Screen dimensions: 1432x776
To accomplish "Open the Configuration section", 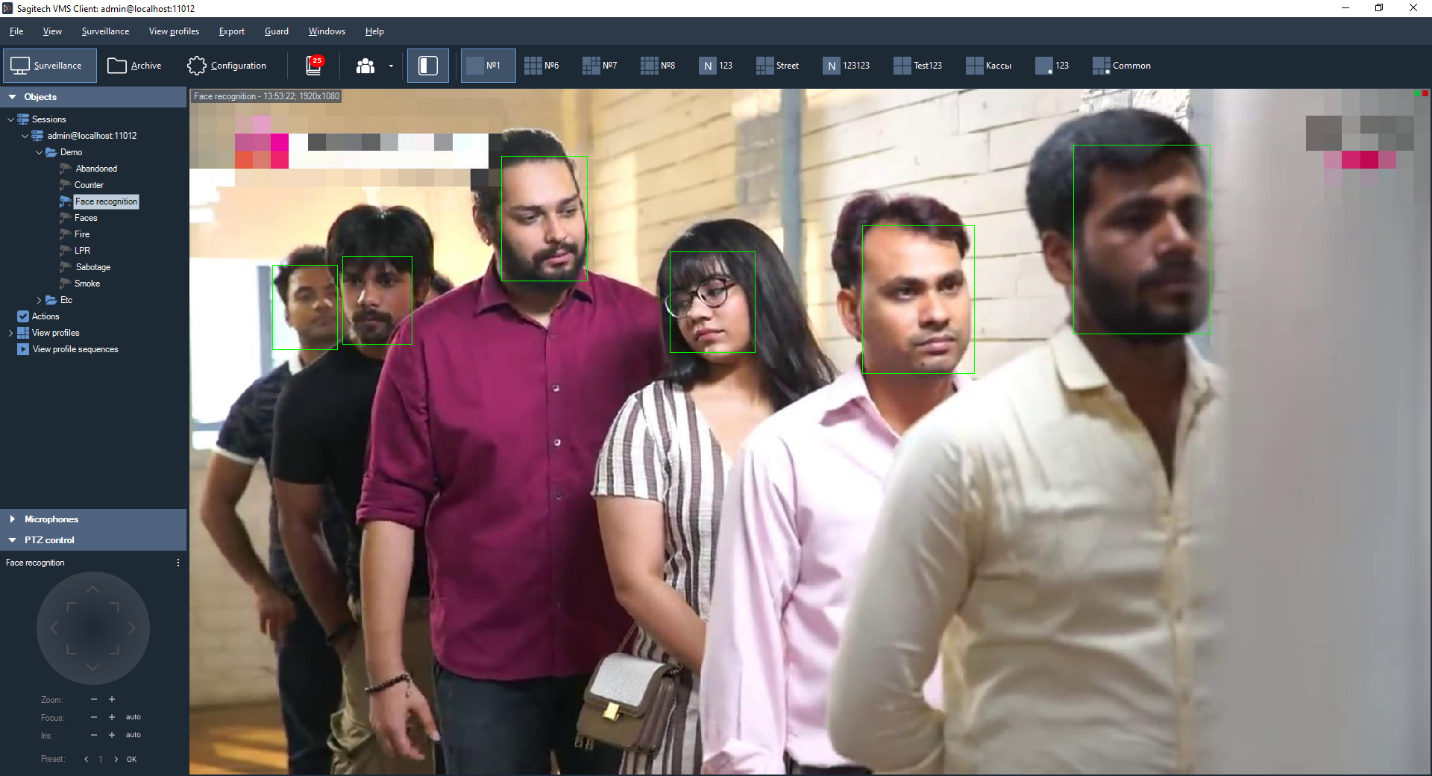I will (x=227, y=66).
